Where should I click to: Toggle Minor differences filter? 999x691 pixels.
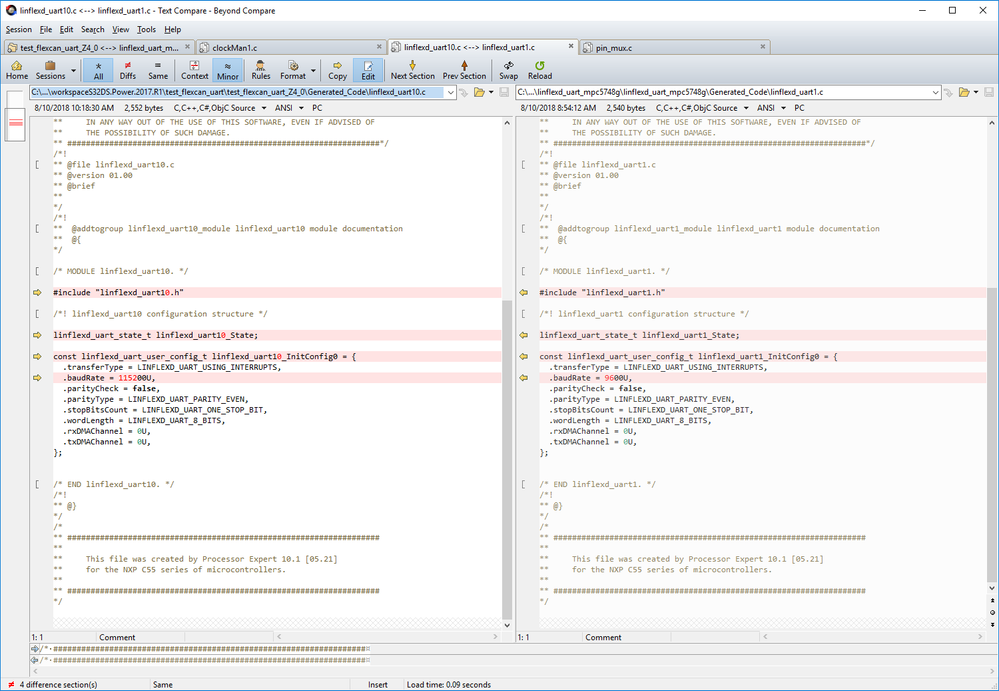point(227,70)
